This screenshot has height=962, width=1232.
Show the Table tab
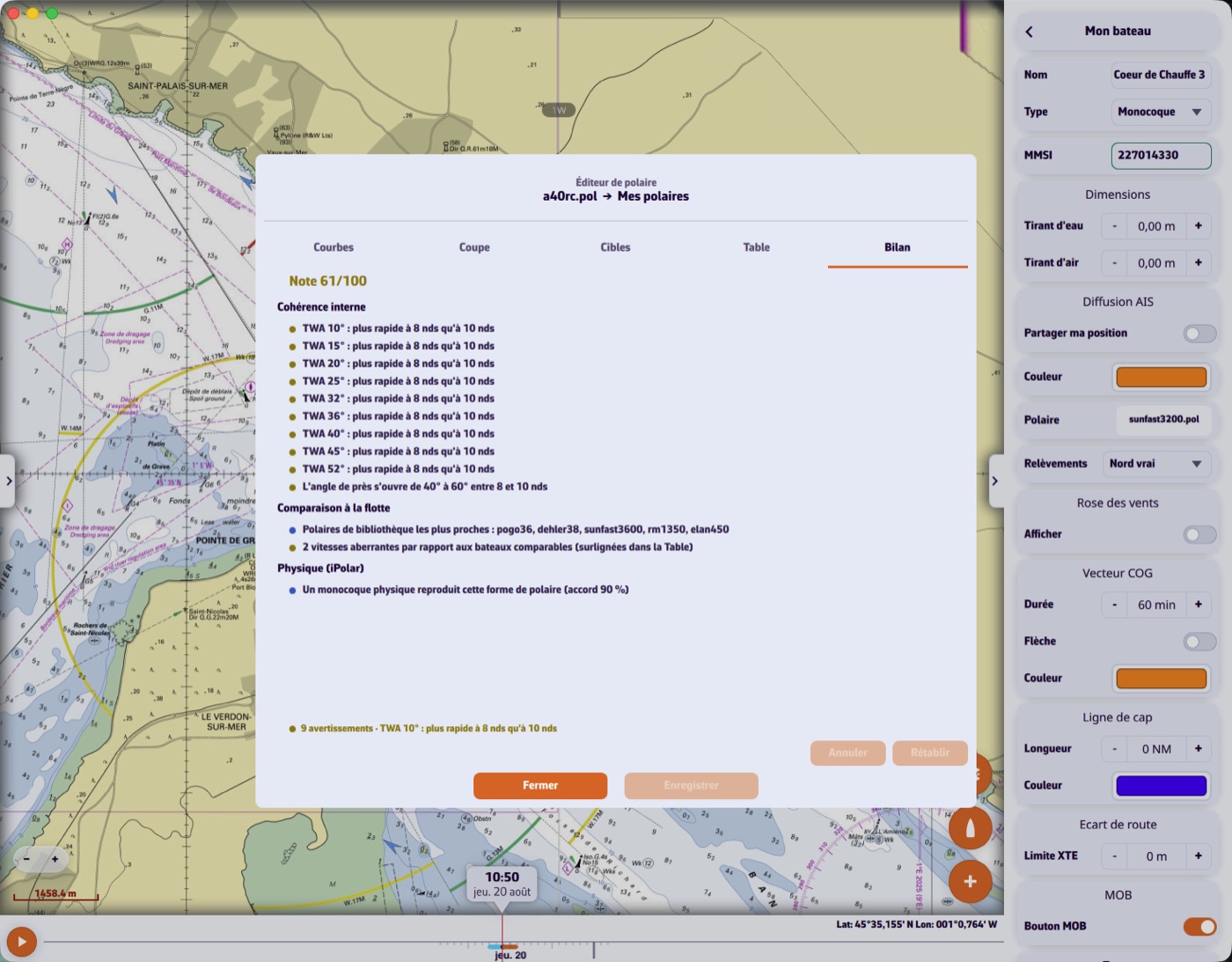point(756,247)
